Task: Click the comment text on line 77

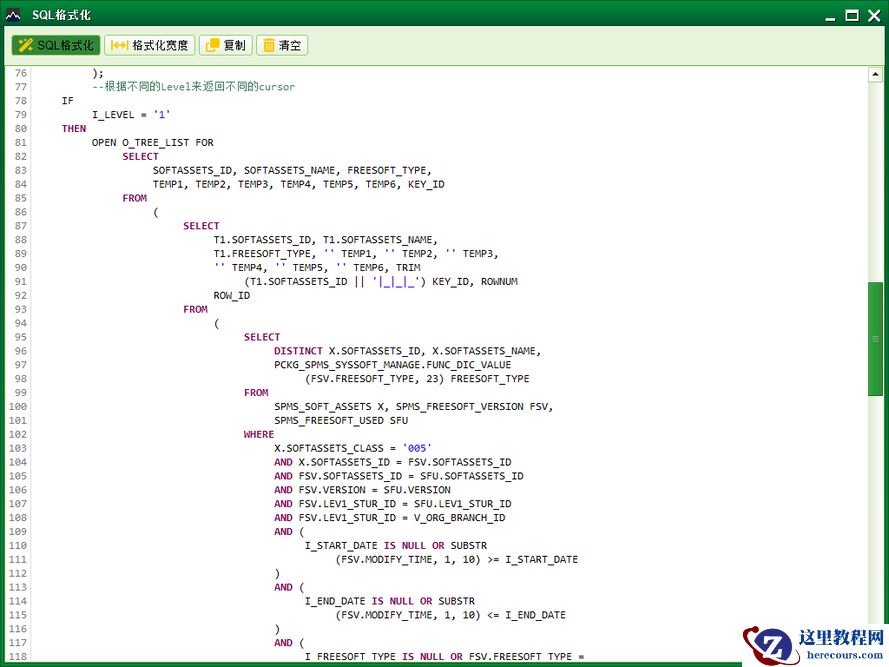Action: [x=193, y=87]
